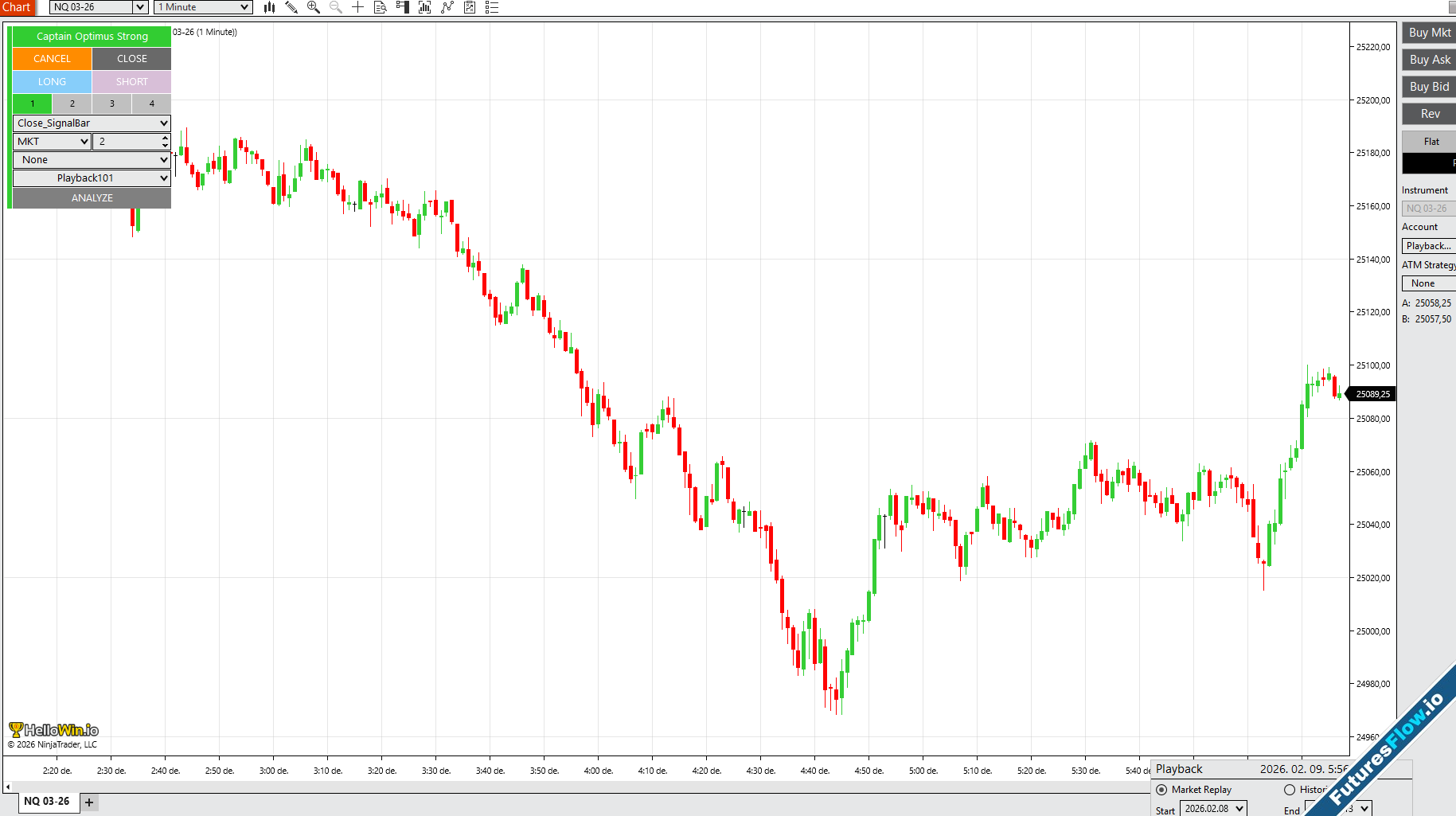
Task: Open the bar type candlestick icon
Action: (269, 7)
